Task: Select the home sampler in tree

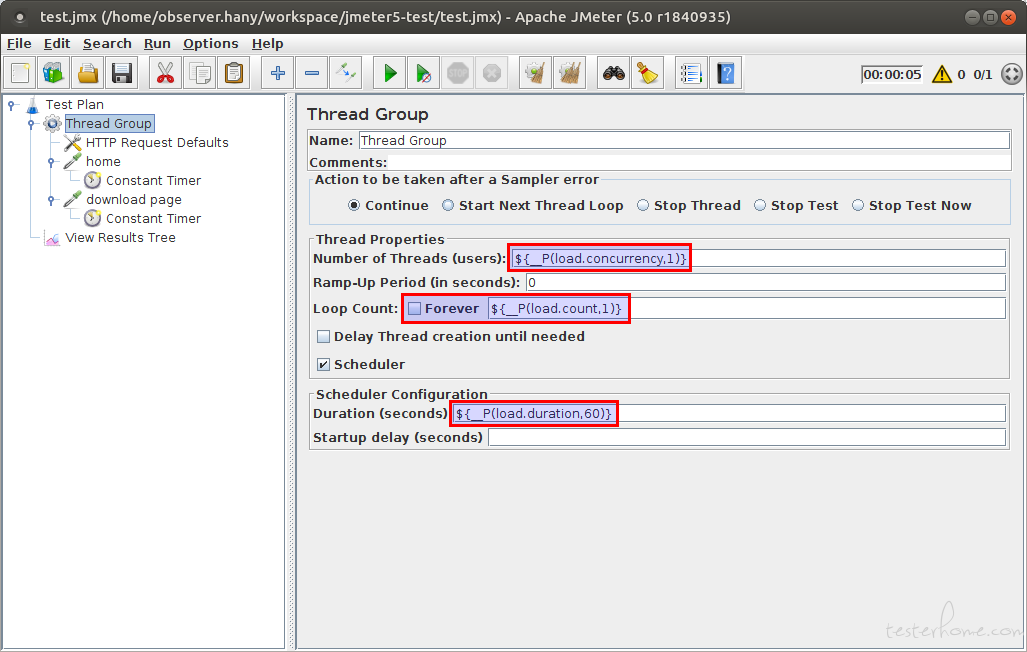Action: pyautogui.click(x=103, y=162)
